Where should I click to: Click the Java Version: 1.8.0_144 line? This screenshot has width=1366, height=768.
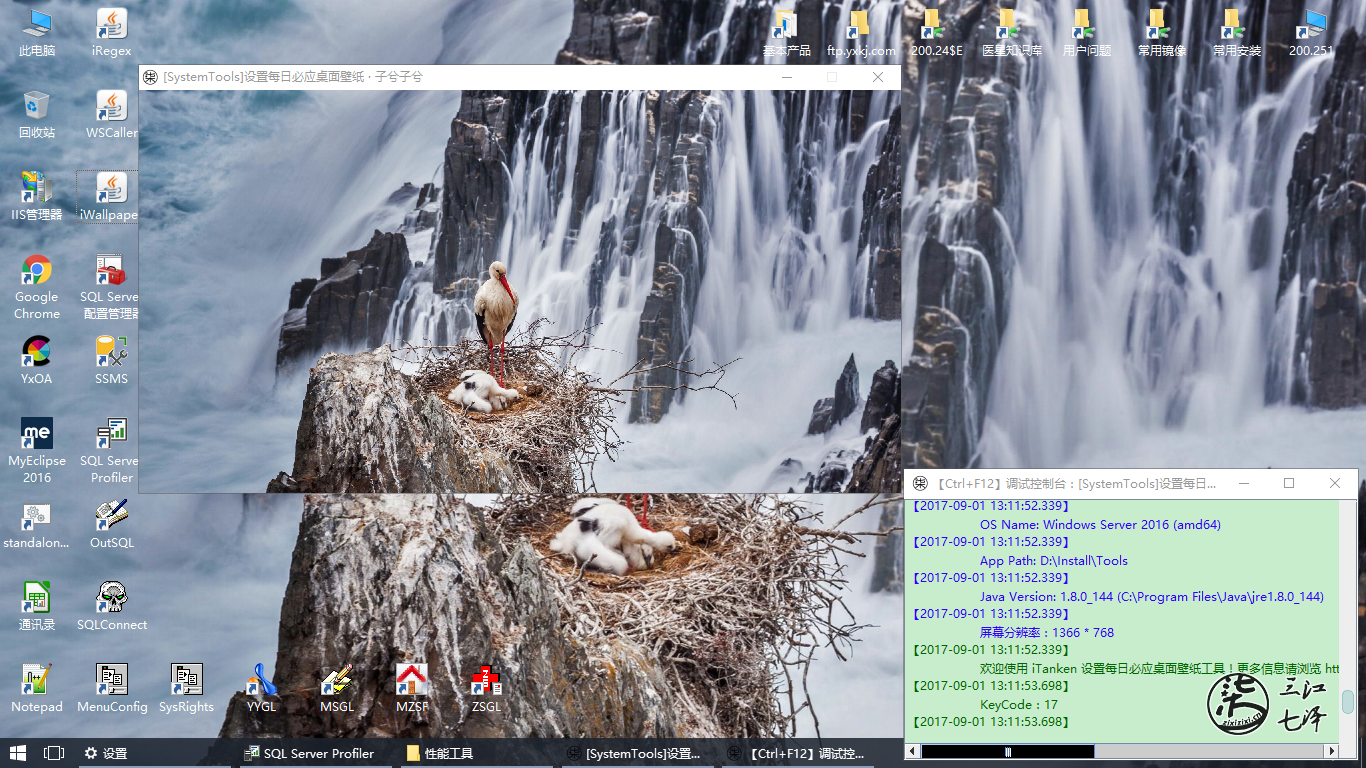[x=1152, y=596]
